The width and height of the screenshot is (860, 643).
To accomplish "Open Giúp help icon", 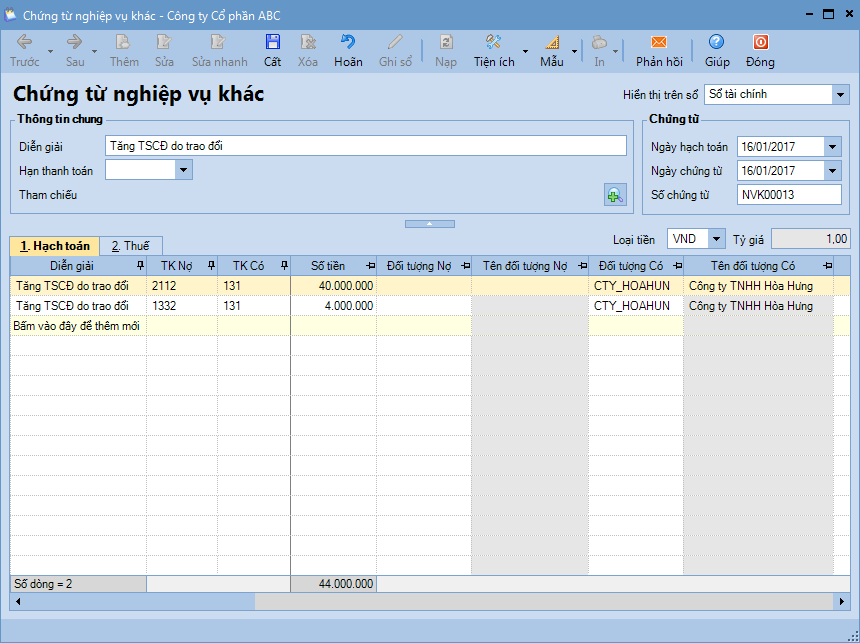I will point(716,43).
